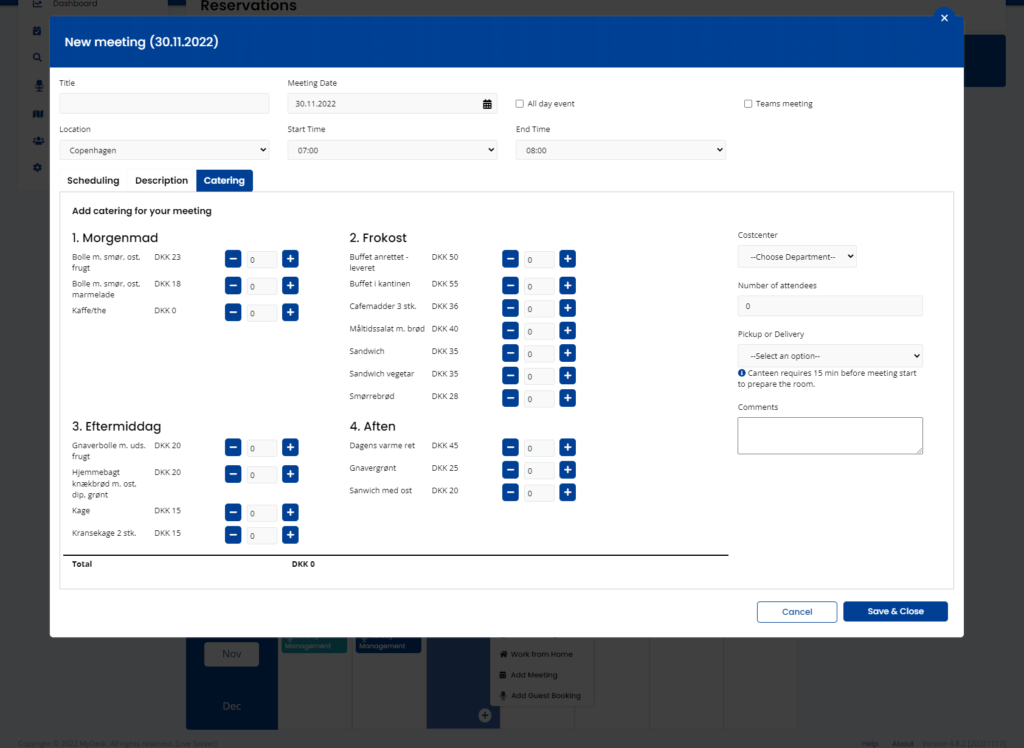1024x748 pixels.
Task: Increase Kage quantity with plus icon
Action: (291, 512)
